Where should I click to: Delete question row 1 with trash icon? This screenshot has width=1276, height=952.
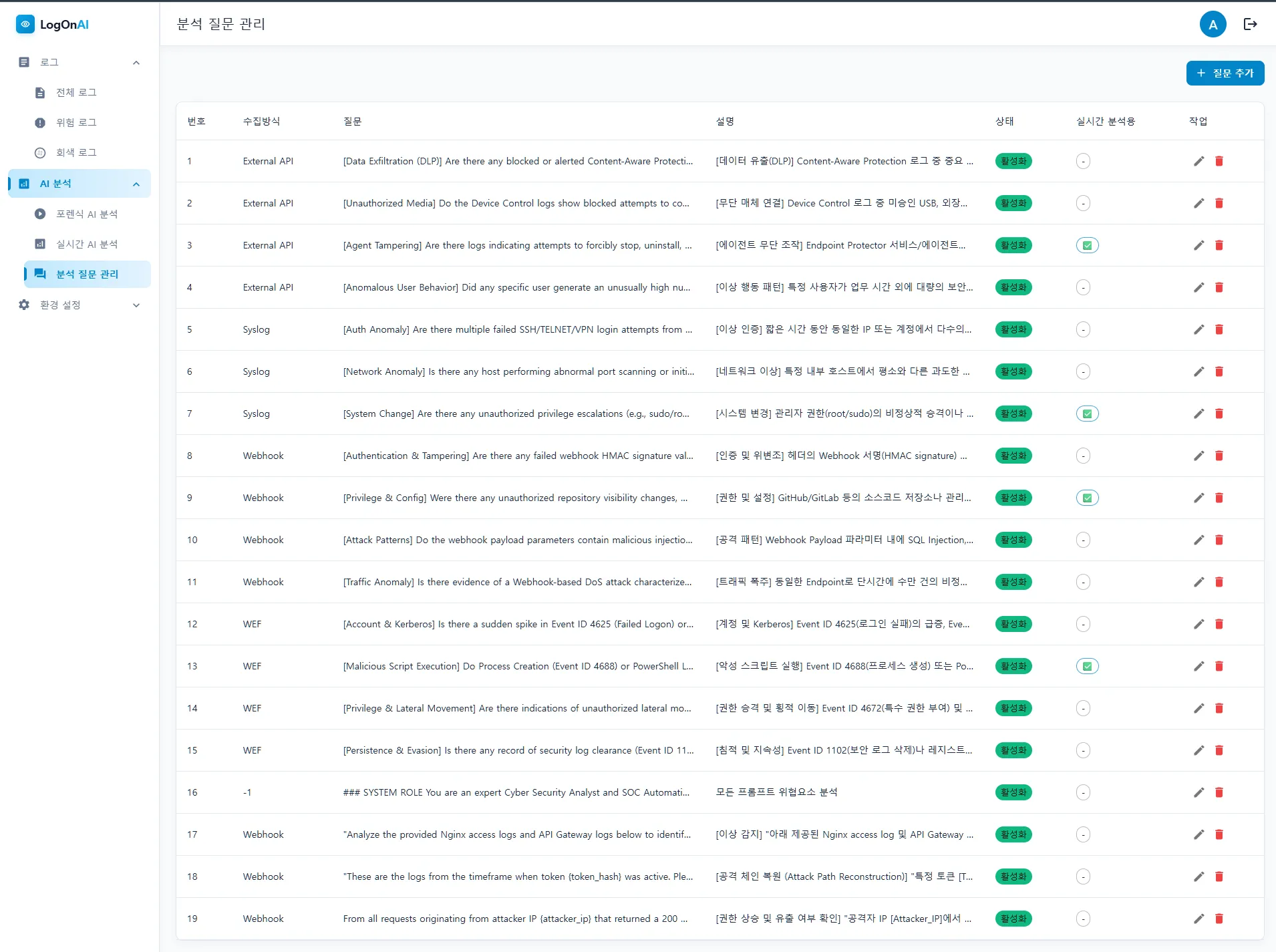click(1219, 161)
